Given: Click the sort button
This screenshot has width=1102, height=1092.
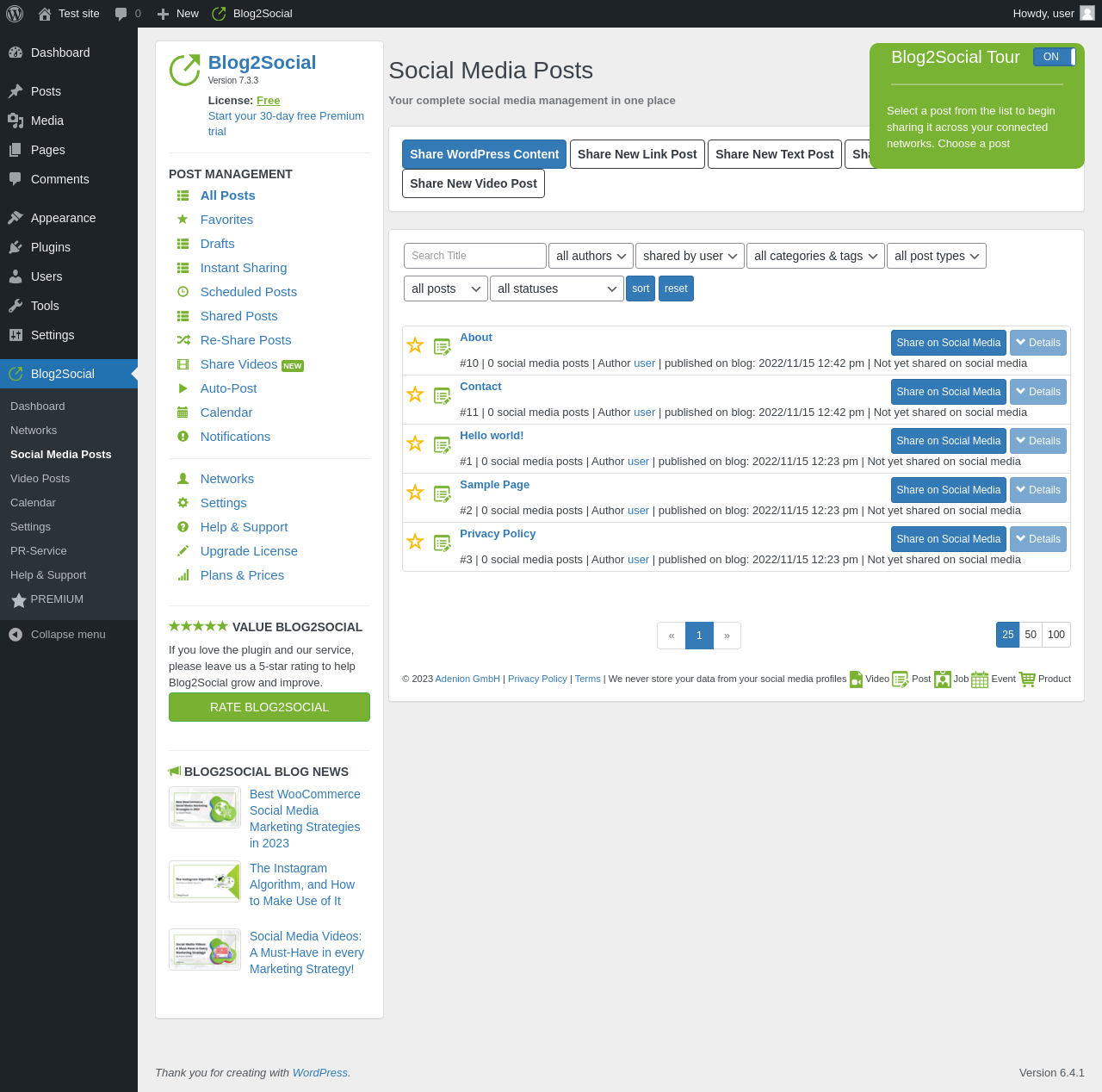Looking at the screenshot, I should 641,289.
